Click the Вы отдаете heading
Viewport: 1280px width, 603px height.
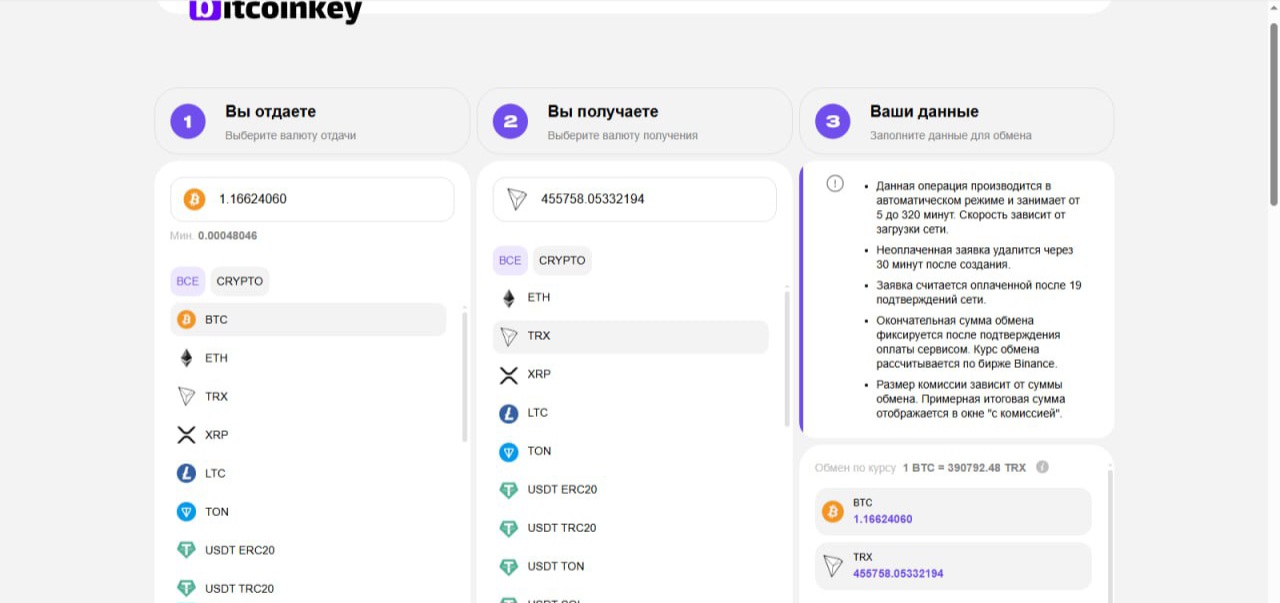[x=270, y=112]
